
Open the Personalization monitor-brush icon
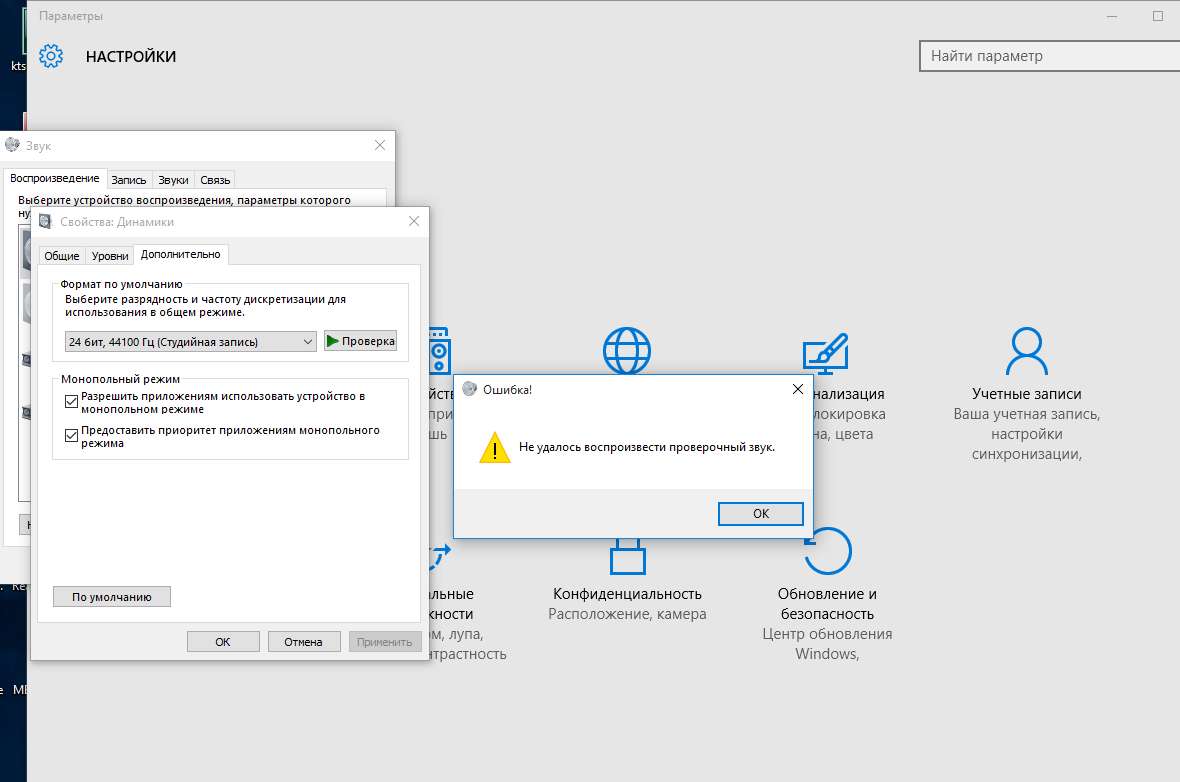coord(826,353)
